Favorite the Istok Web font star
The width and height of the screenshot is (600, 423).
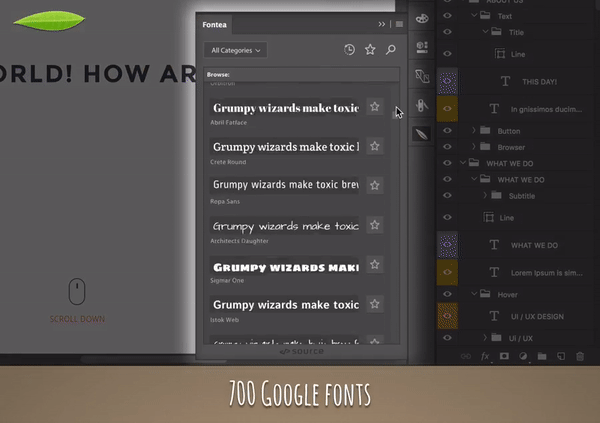tap(375, 304)
